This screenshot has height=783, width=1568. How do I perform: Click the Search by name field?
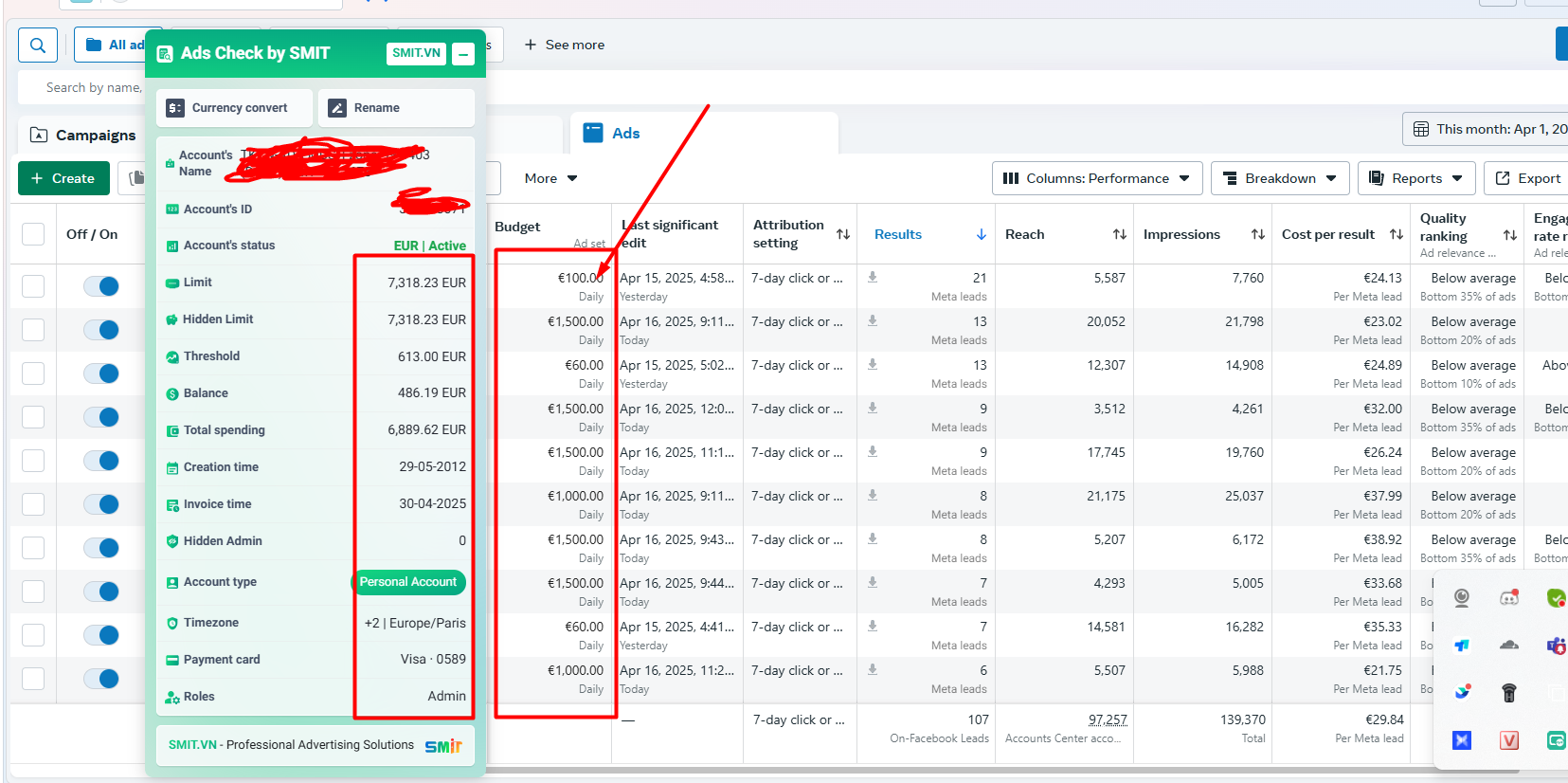[92, 87]
